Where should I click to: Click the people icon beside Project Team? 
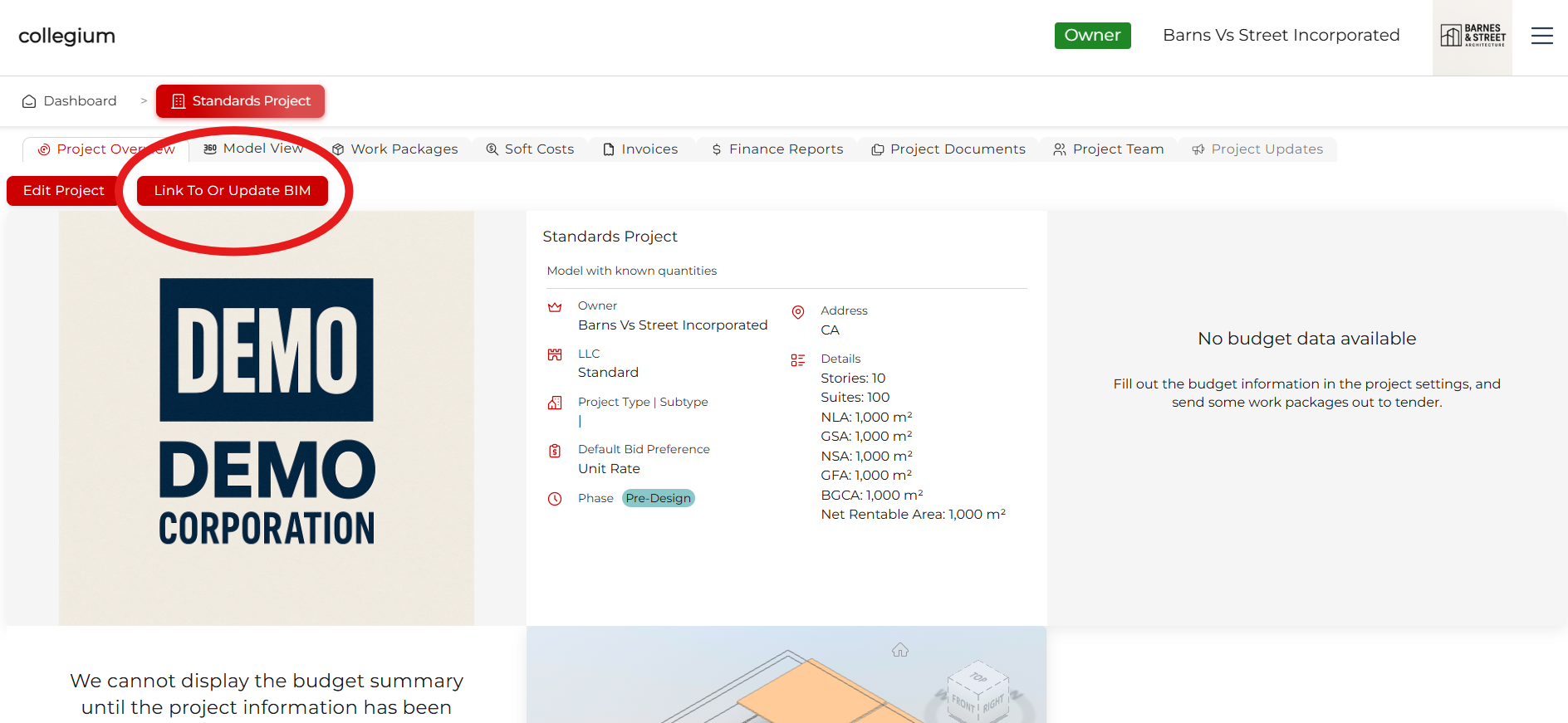1060,149
